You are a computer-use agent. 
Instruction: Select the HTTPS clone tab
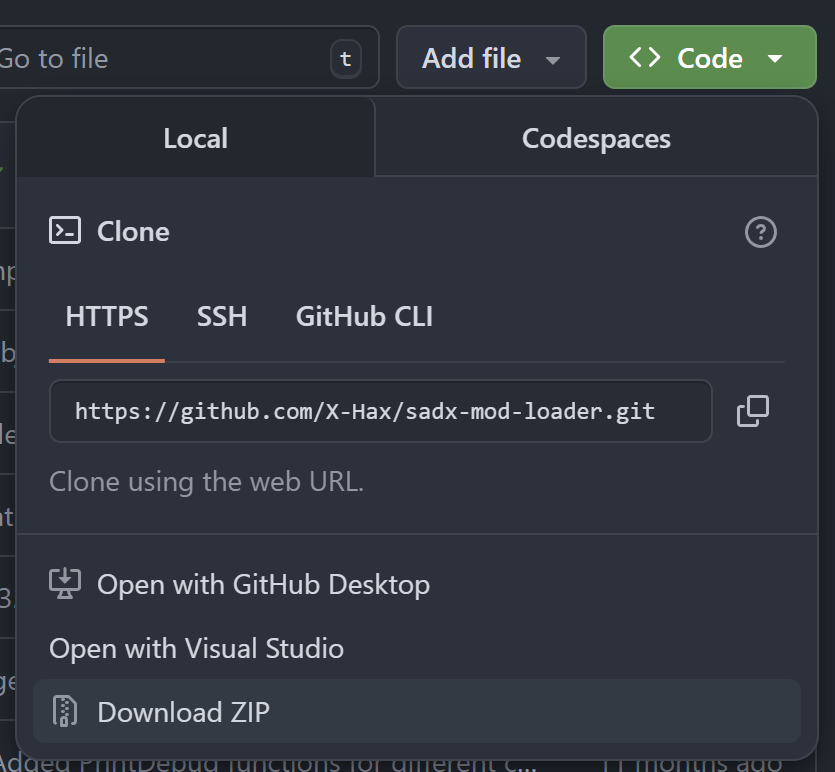(x=107, y=317)
